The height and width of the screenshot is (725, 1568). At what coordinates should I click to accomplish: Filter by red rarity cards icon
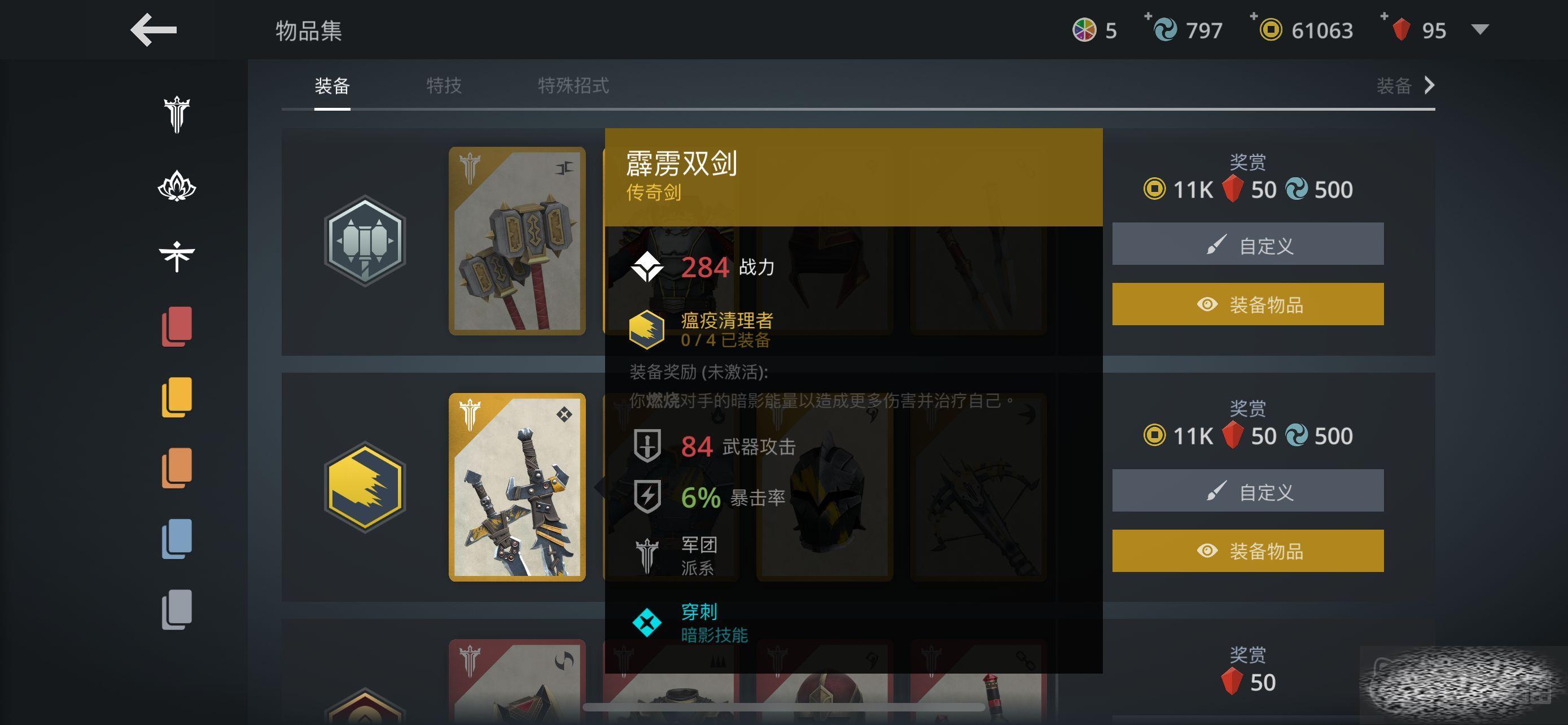pyautogui.click(x=177, y=327)
